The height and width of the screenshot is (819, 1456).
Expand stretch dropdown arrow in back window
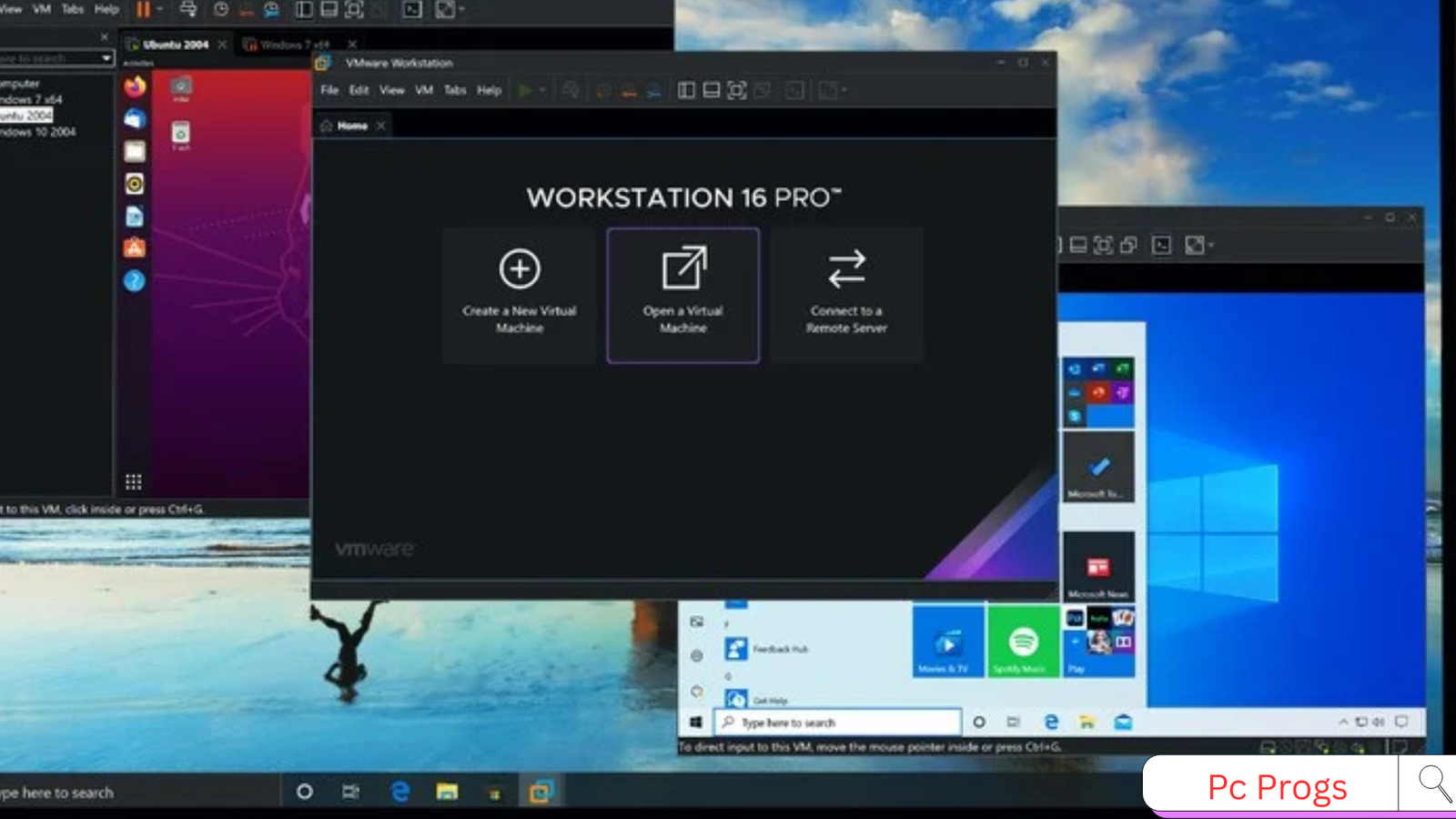461,9
